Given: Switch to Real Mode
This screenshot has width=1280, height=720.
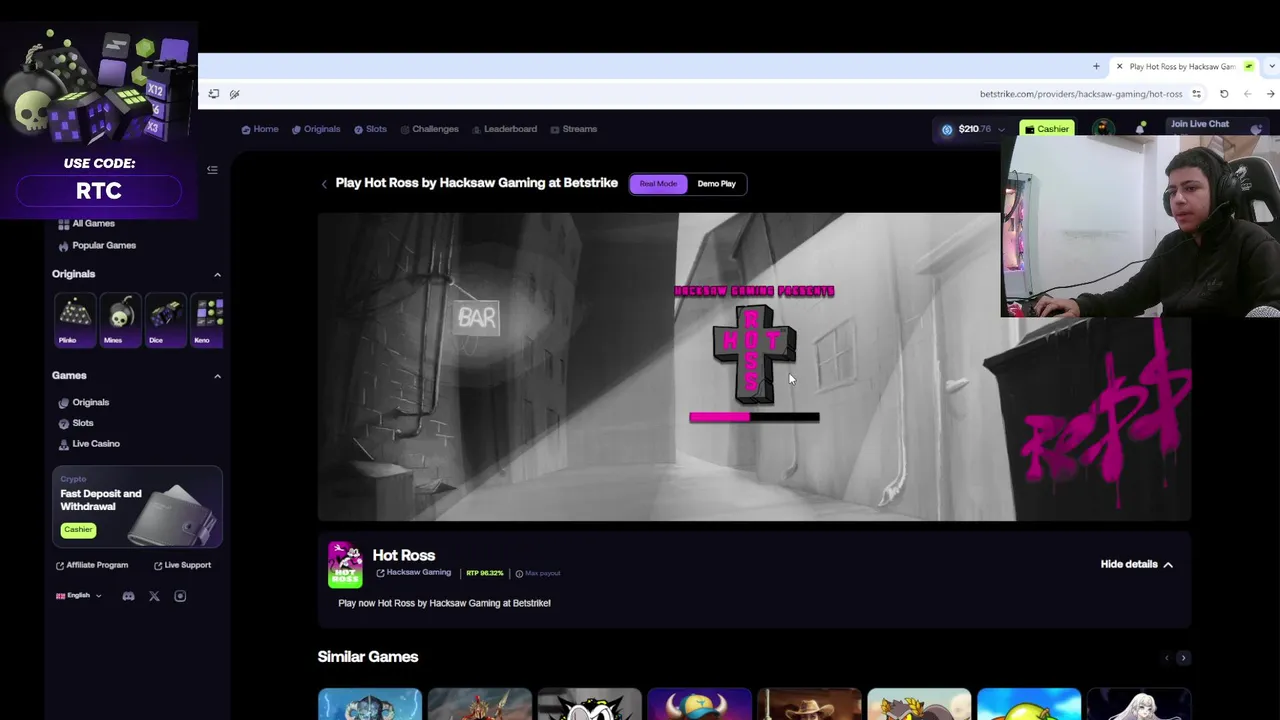Looking at the screenshot, I should (658, 184).
